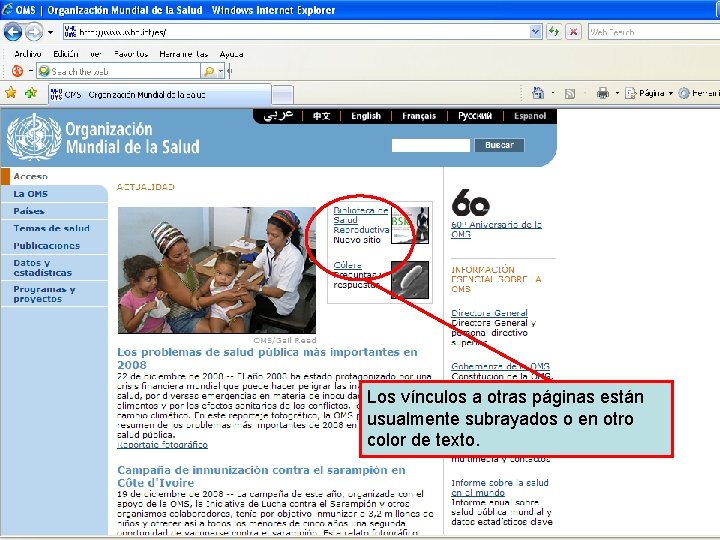Click the Refresh page icon
The height and width of the screenshot is (540, 720).
coord(554,32)
